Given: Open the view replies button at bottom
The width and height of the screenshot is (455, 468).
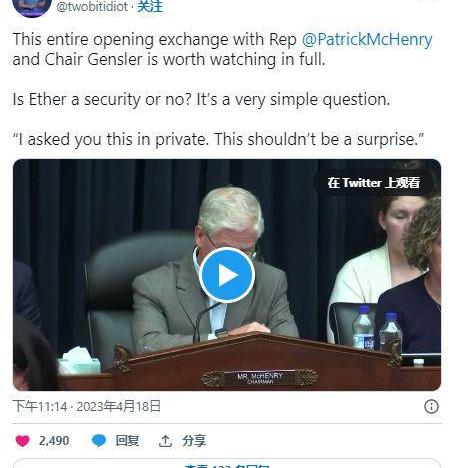Looking at the screenshot, I should 227,464.
